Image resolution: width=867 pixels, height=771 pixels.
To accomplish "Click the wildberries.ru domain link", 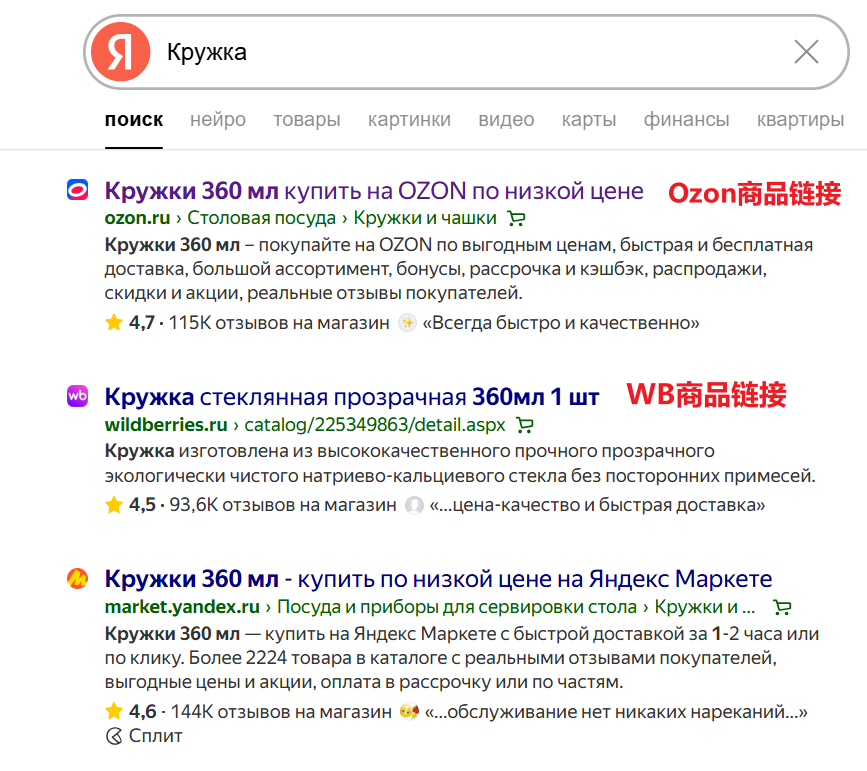I will (166, 425).
